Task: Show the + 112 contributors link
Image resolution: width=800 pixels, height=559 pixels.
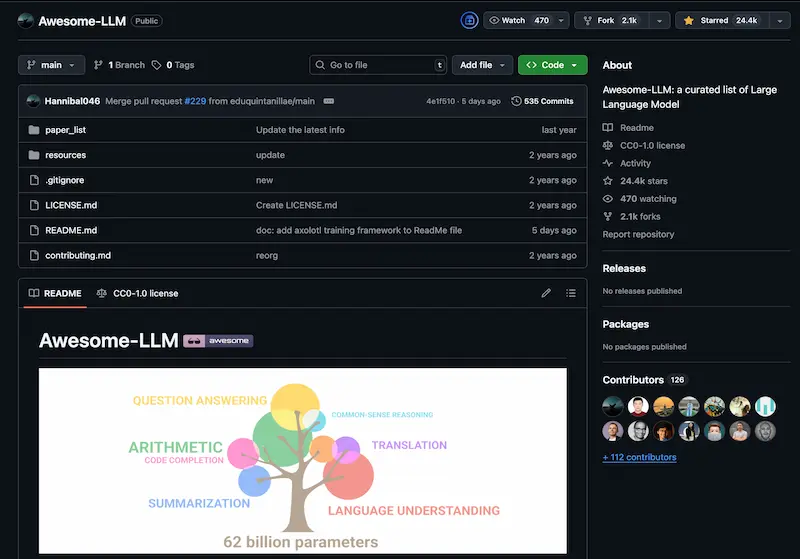Action: tap(639, 458)
